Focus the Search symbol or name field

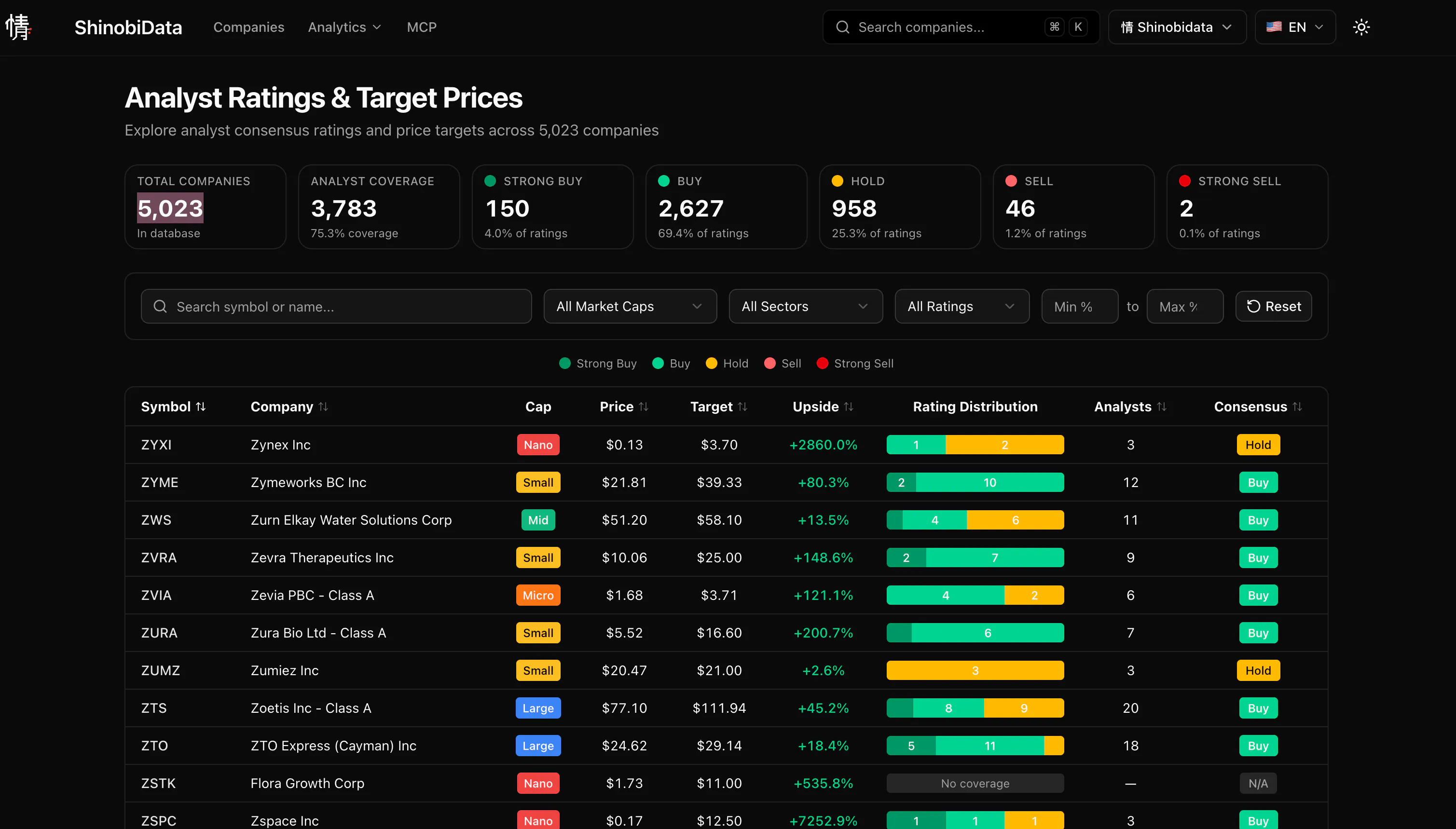[336, 306]
